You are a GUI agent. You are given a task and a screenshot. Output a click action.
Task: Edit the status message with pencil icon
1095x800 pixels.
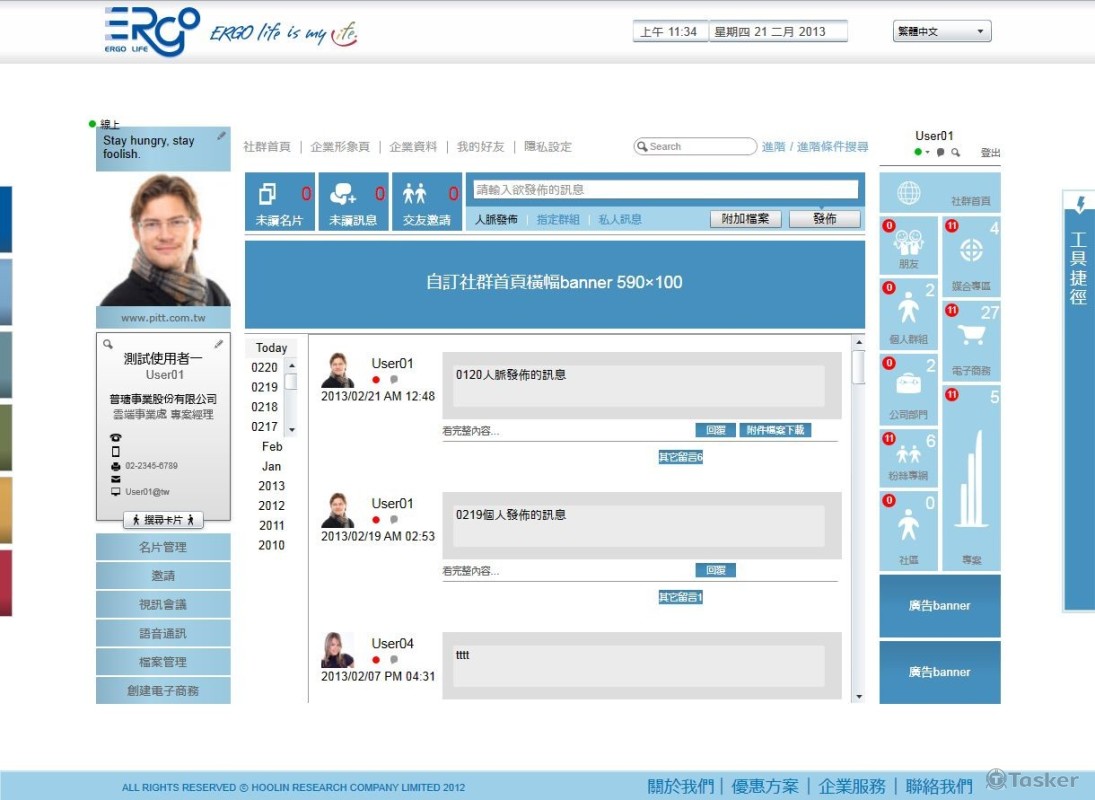click(221, 136)
